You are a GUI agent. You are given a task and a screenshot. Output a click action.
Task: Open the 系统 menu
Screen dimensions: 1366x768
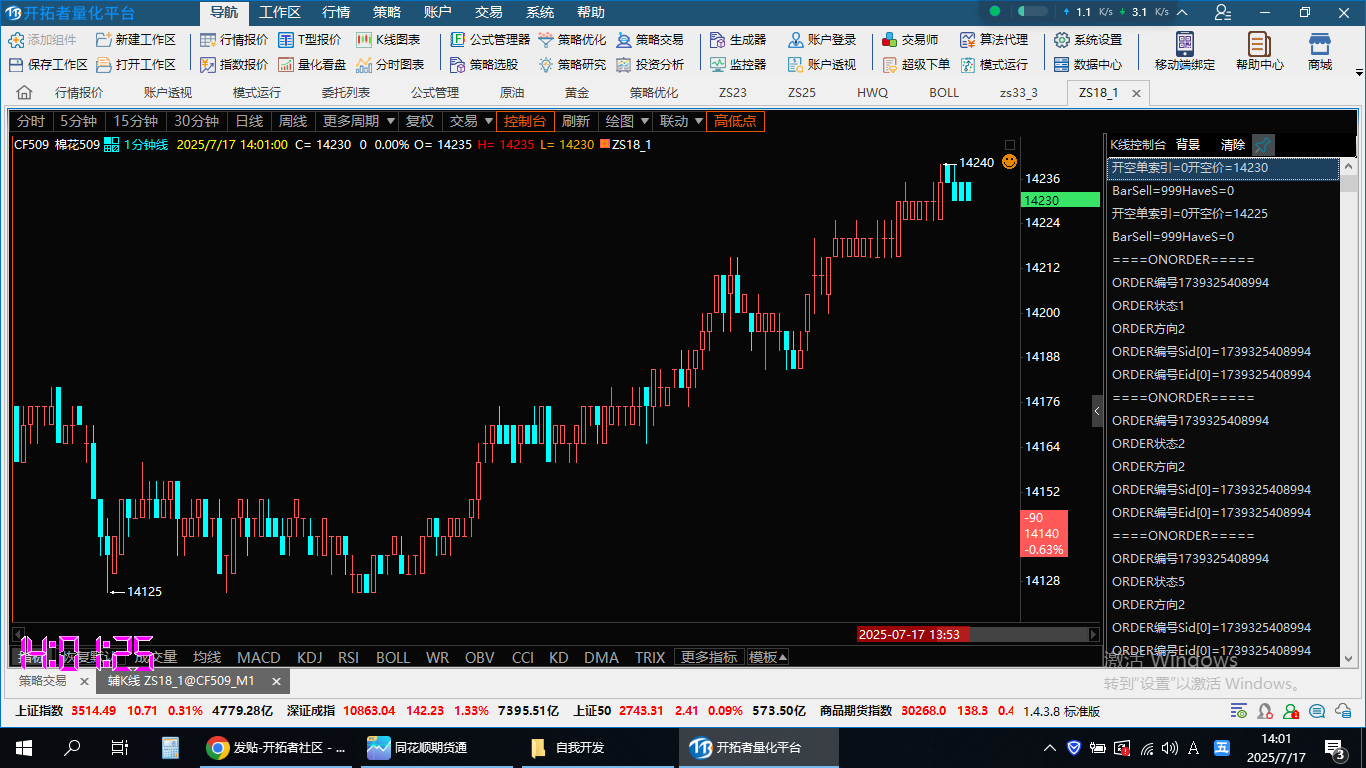click(540, 12)
